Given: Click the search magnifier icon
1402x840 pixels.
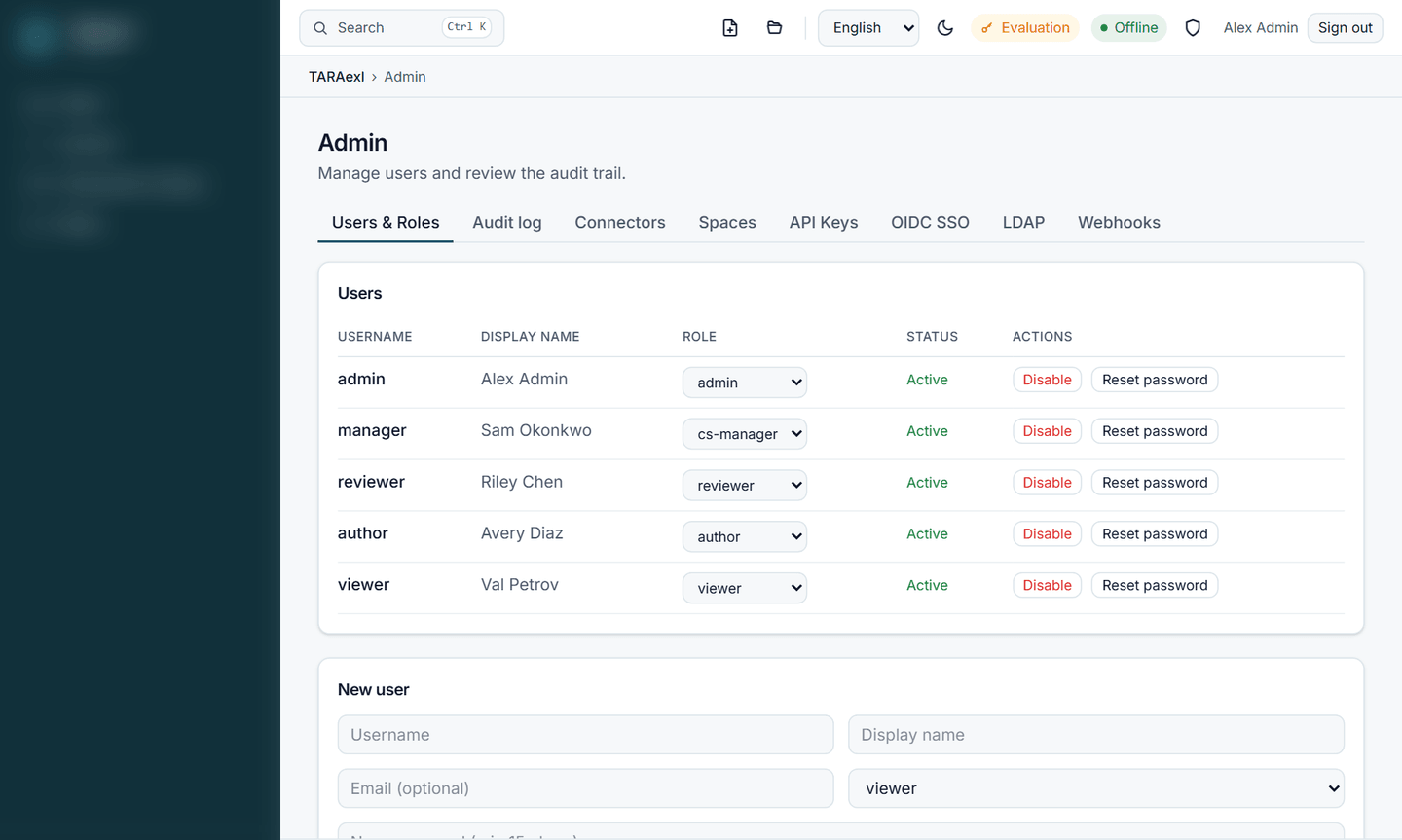Looking at the screenshot, I should 320,28.
